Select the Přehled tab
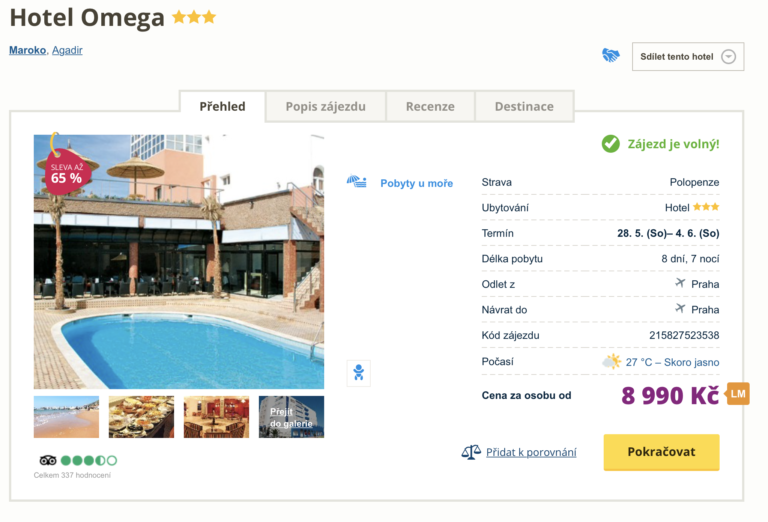 (x=222, y=106)
